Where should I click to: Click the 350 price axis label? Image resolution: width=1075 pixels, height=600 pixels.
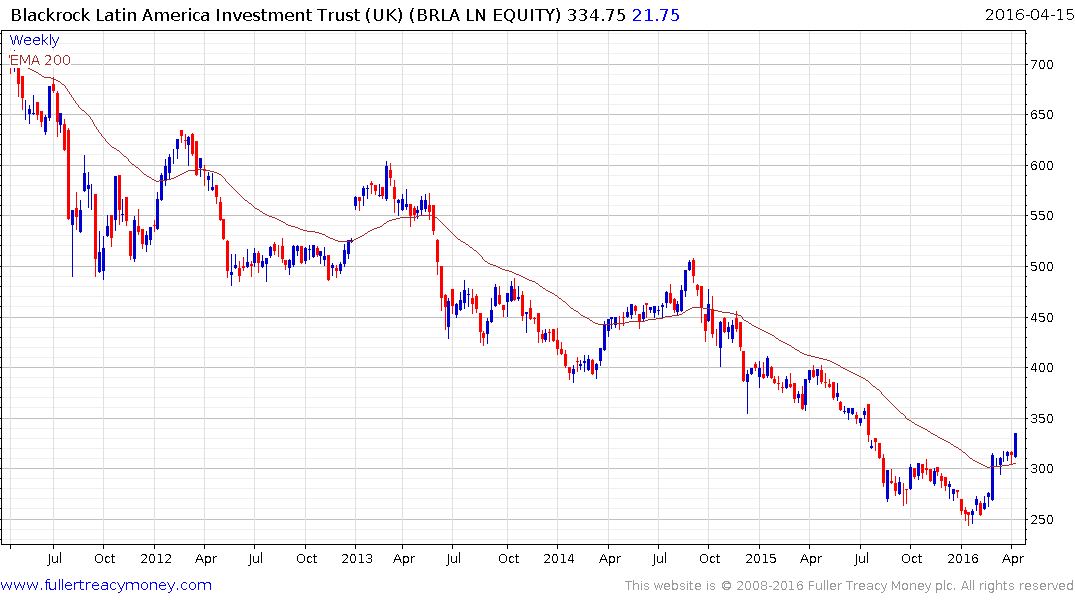(x=1042, y=418)
